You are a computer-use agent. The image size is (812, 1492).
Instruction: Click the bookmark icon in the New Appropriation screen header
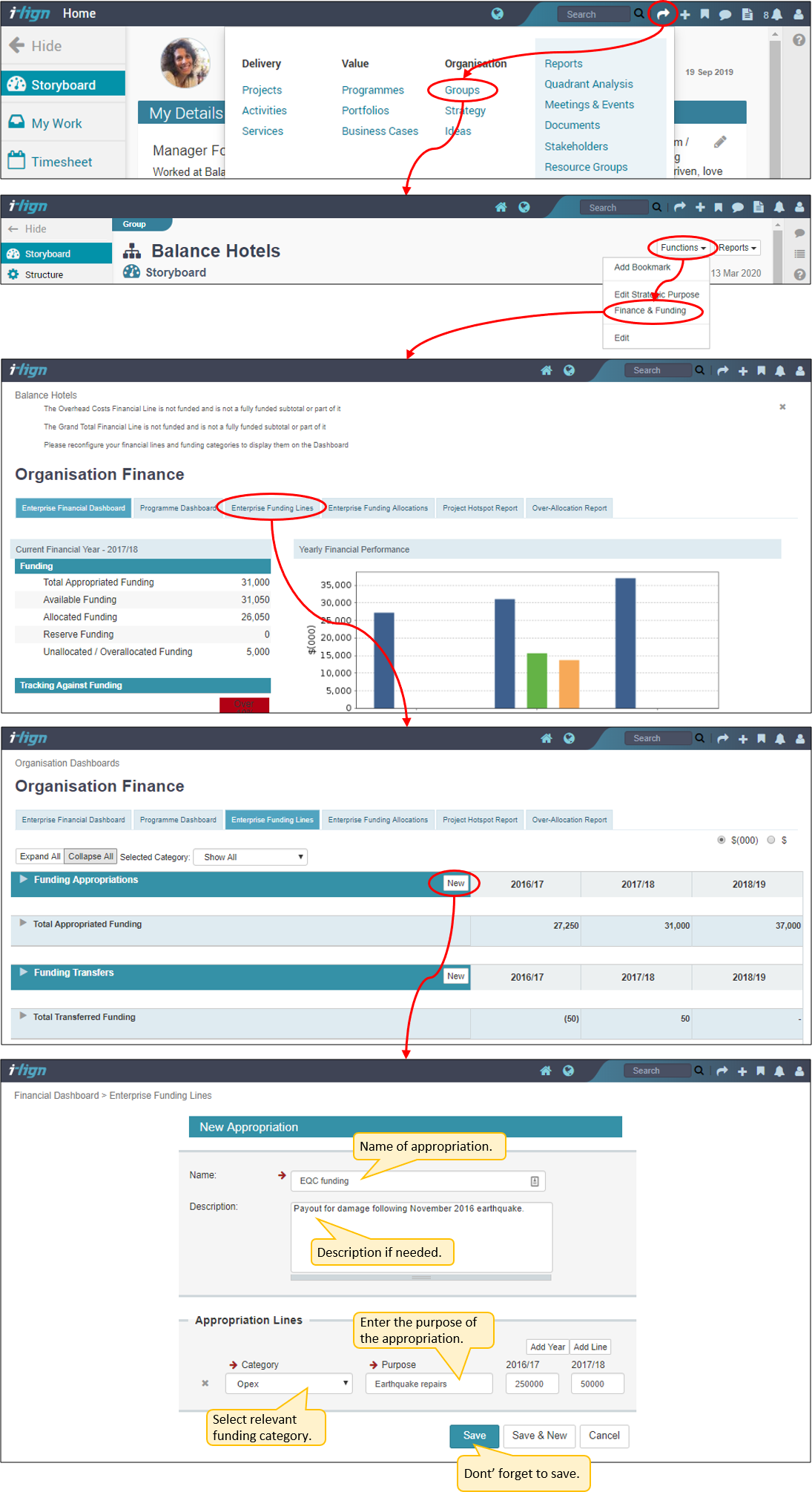(760, 1071)
